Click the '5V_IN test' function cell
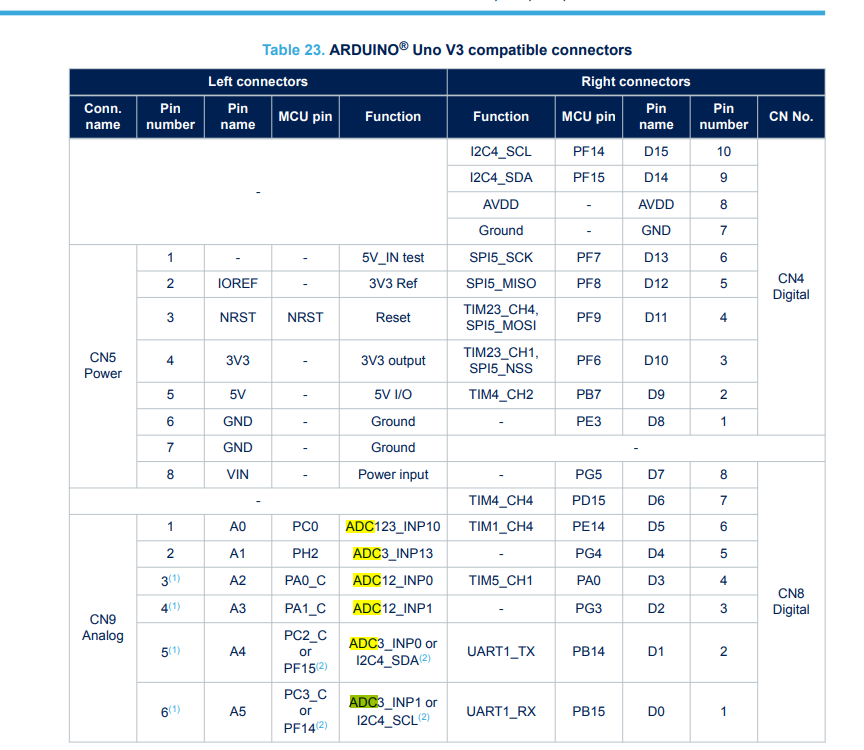 (393, 257)
